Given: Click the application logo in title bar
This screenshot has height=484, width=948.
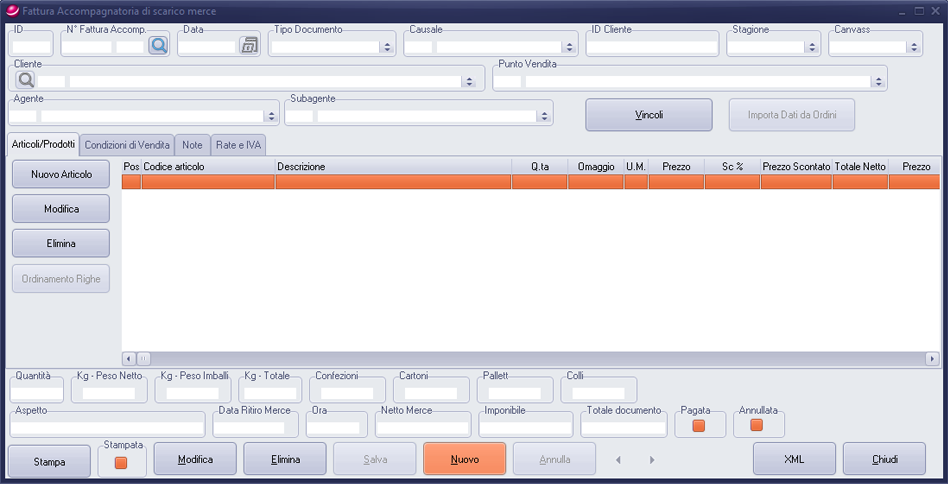Looking at the screenshot, I should [12, 10].
